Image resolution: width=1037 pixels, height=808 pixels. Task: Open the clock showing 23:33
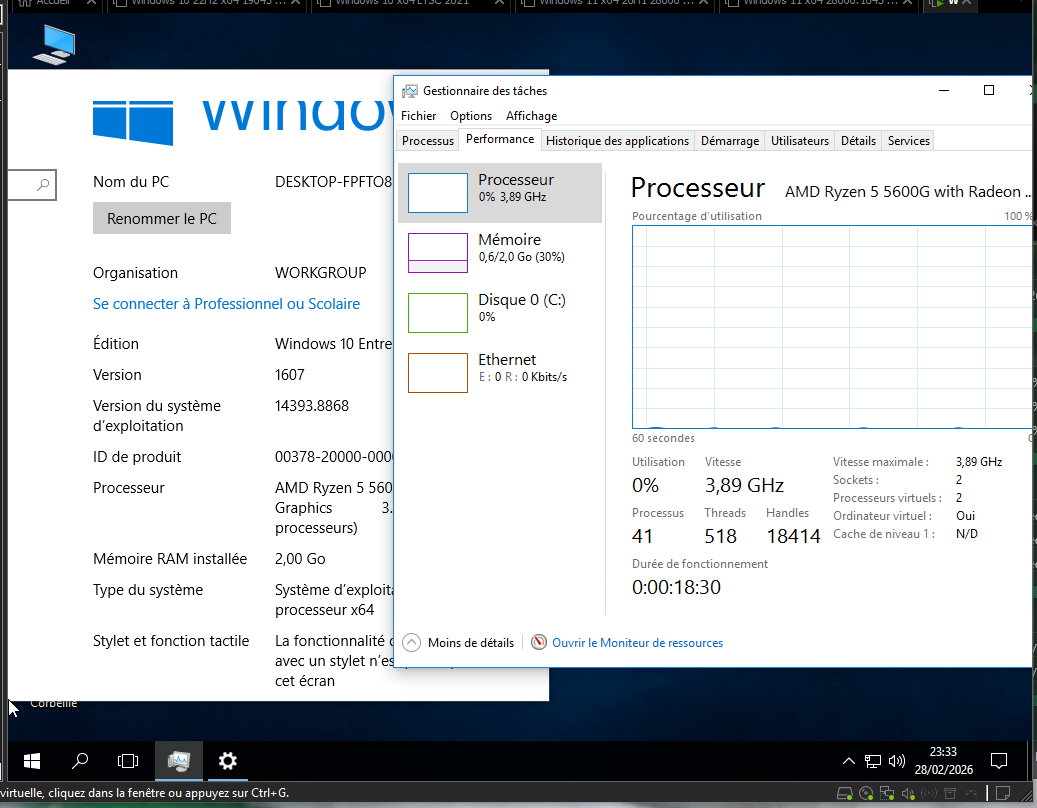click(x=944, y=760)
